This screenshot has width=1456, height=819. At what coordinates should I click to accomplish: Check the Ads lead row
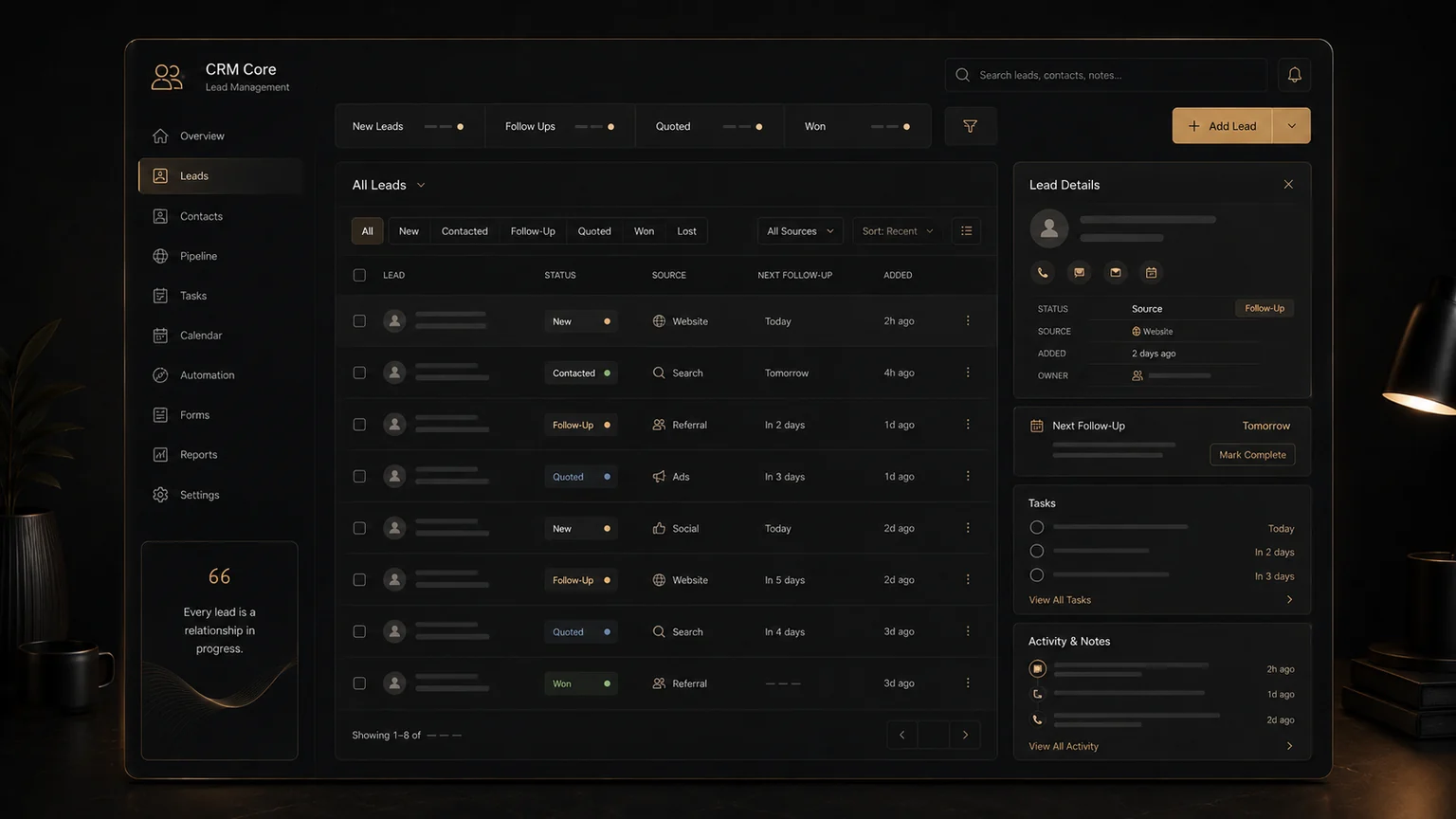[x=359, y=476]
